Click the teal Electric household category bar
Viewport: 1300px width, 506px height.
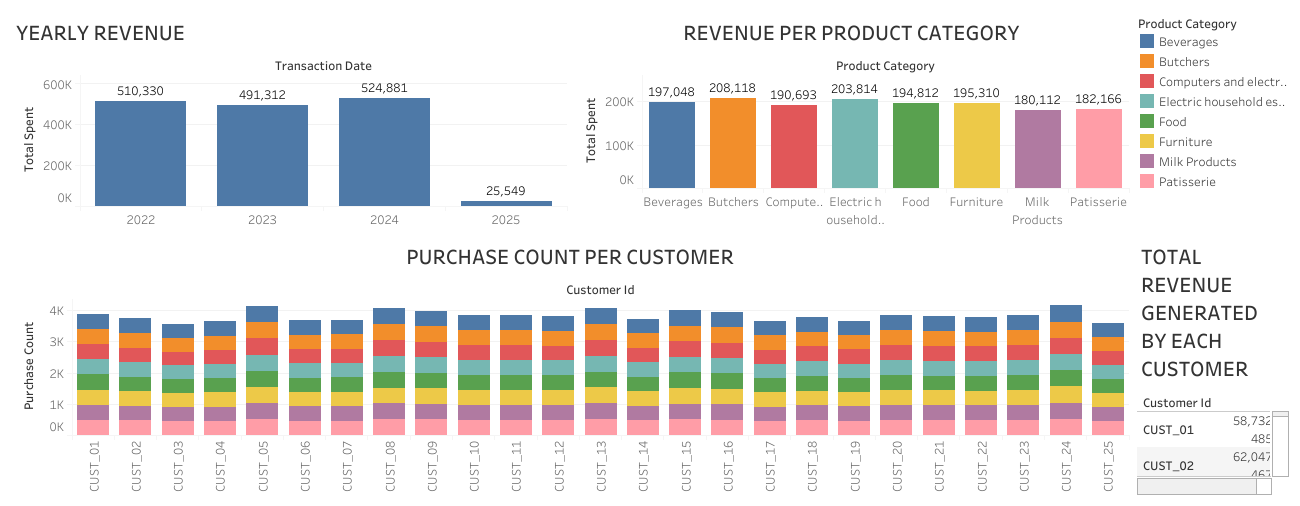point(855,143)
